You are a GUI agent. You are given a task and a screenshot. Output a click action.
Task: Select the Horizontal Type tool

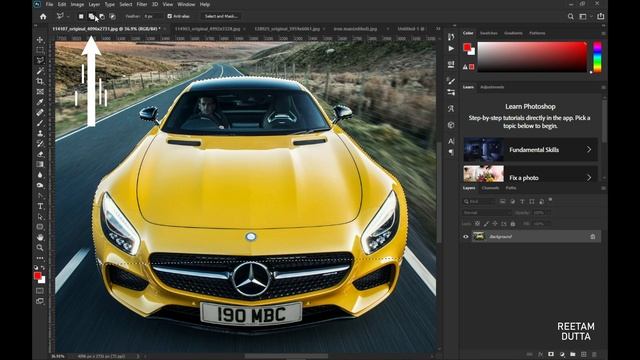coord(40,206)
